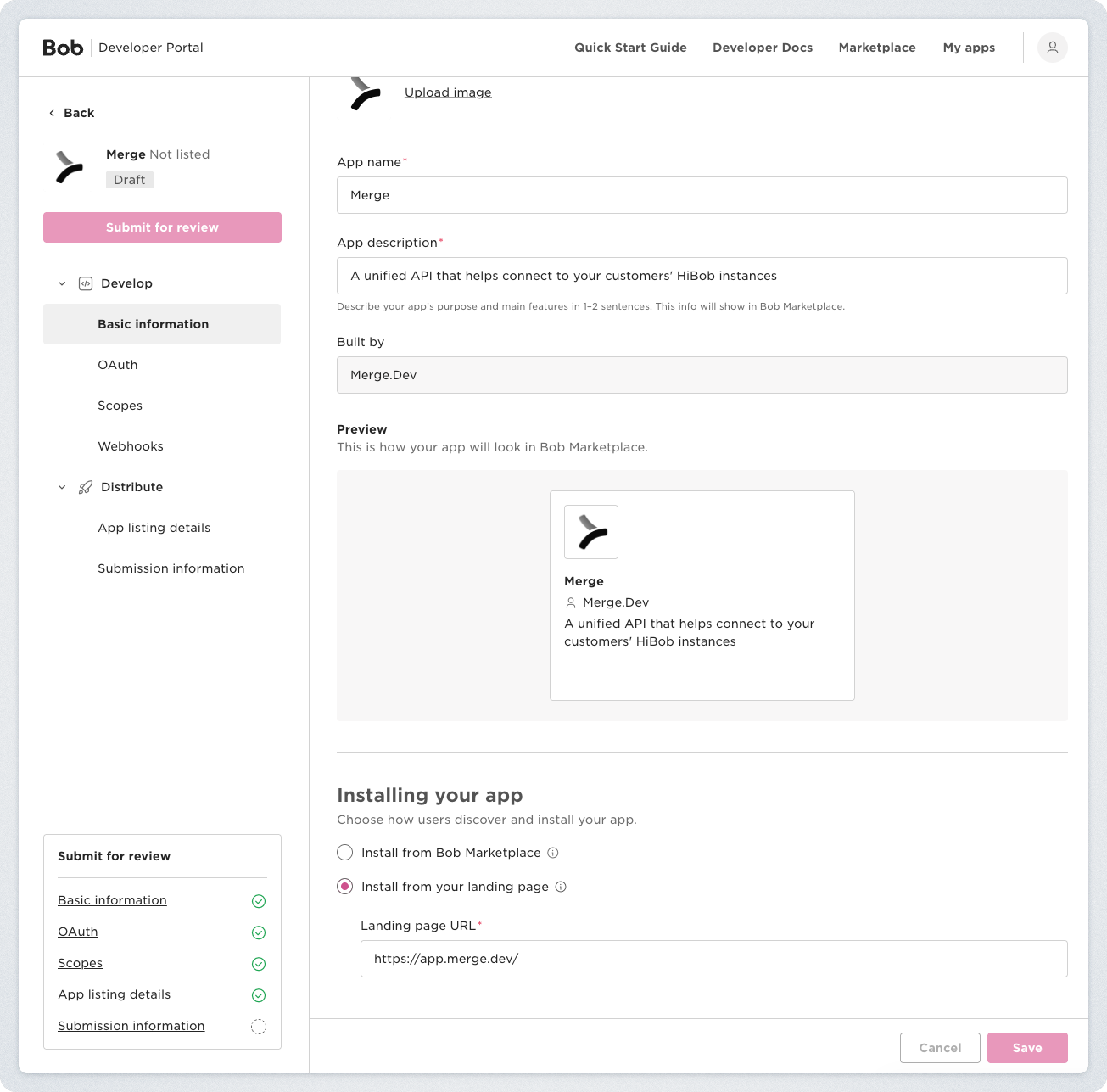Click the green check next to Basic information
This screenshot has height=1092, width=1107.
pyautogui.click(x=259, y=901)
